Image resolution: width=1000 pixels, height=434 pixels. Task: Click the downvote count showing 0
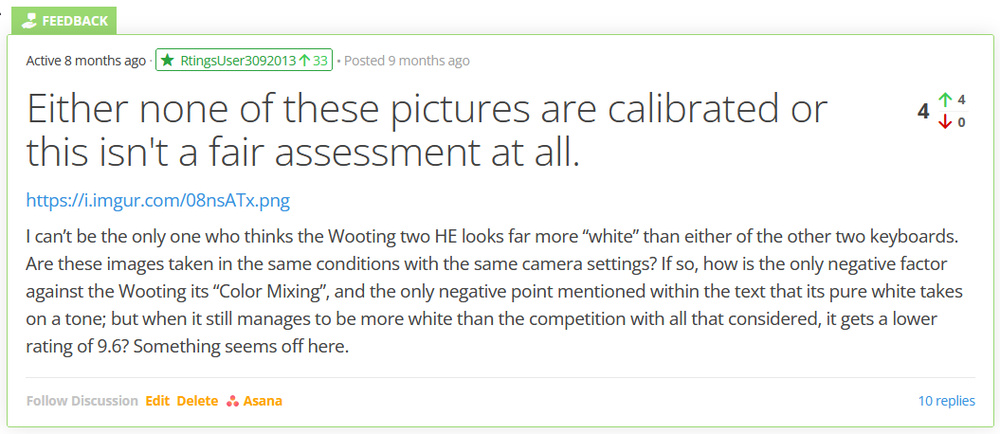[962, 122]
